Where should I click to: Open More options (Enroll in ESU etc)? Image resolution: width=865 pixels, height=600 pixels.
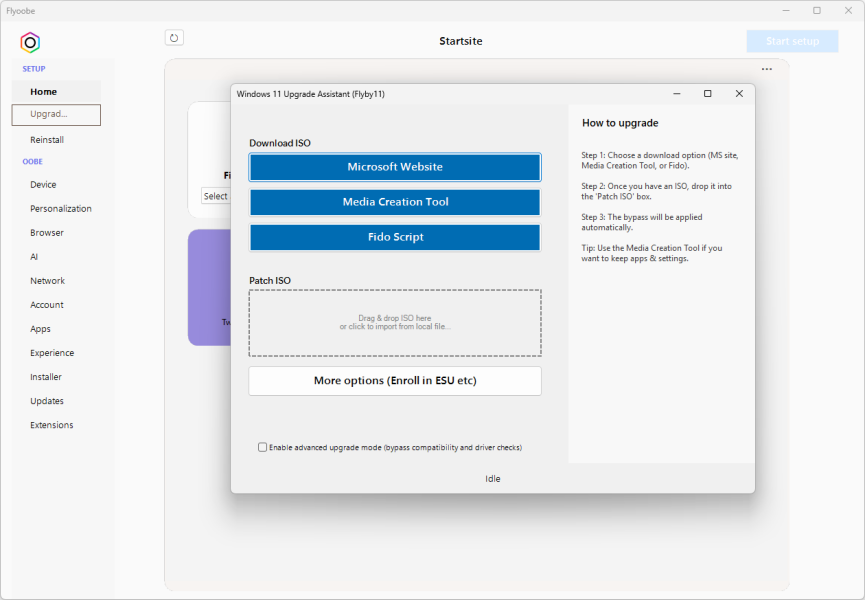395,381
